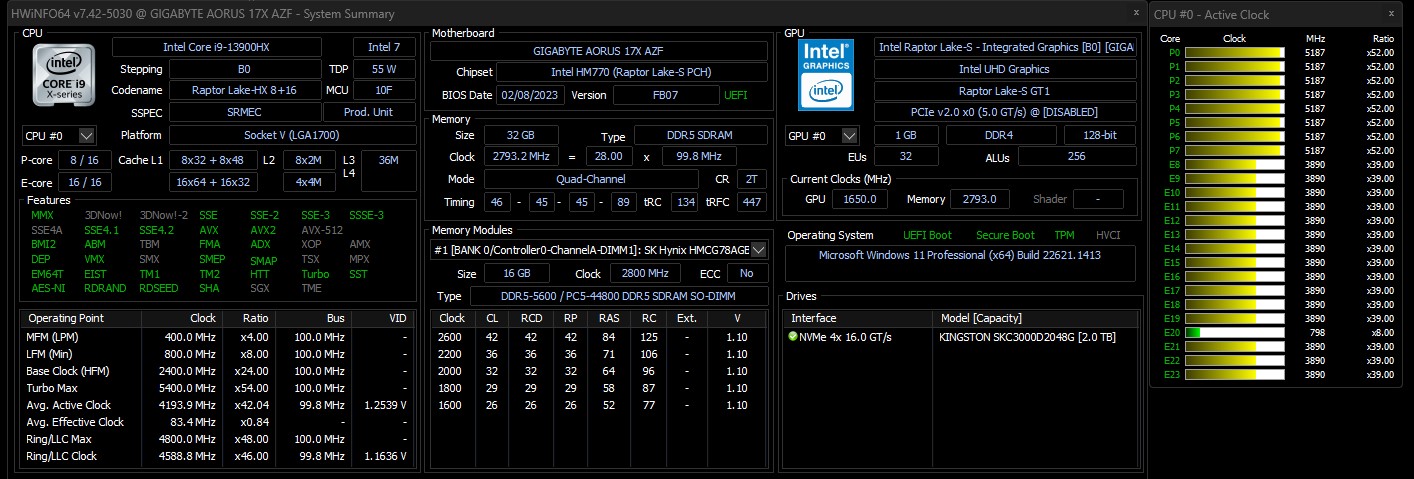Click the 1600 memory timing row
Viewport: 1414px width, 479px height.
[x=599, y=405]
